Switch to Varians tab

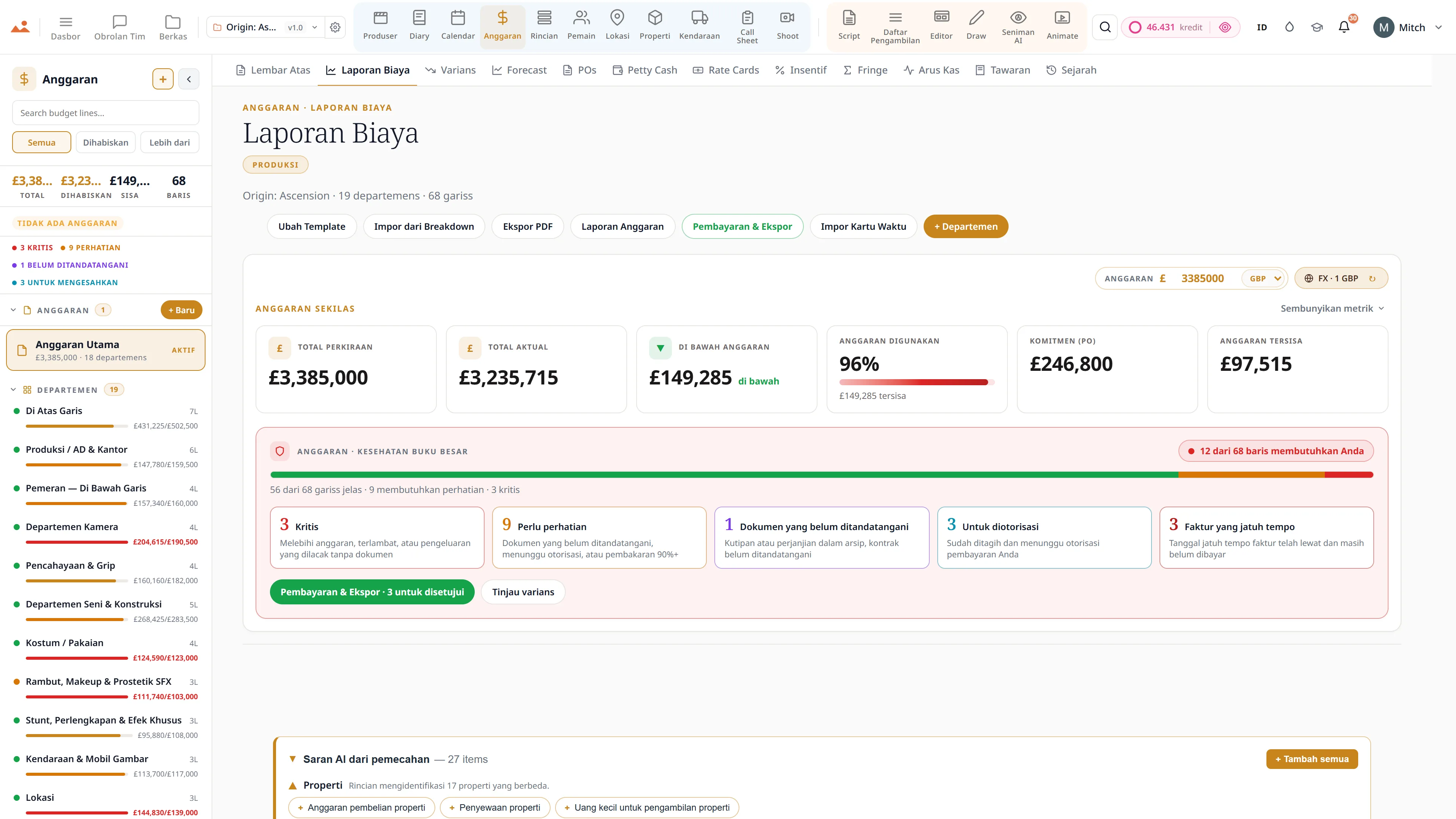point(450,70)
